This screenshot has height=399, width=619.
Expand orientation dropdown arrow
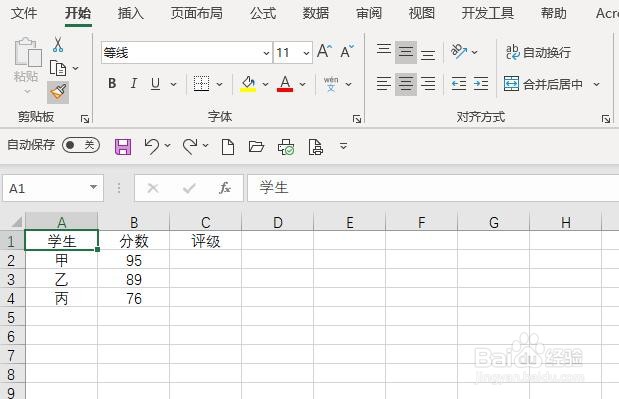[475, 52]
